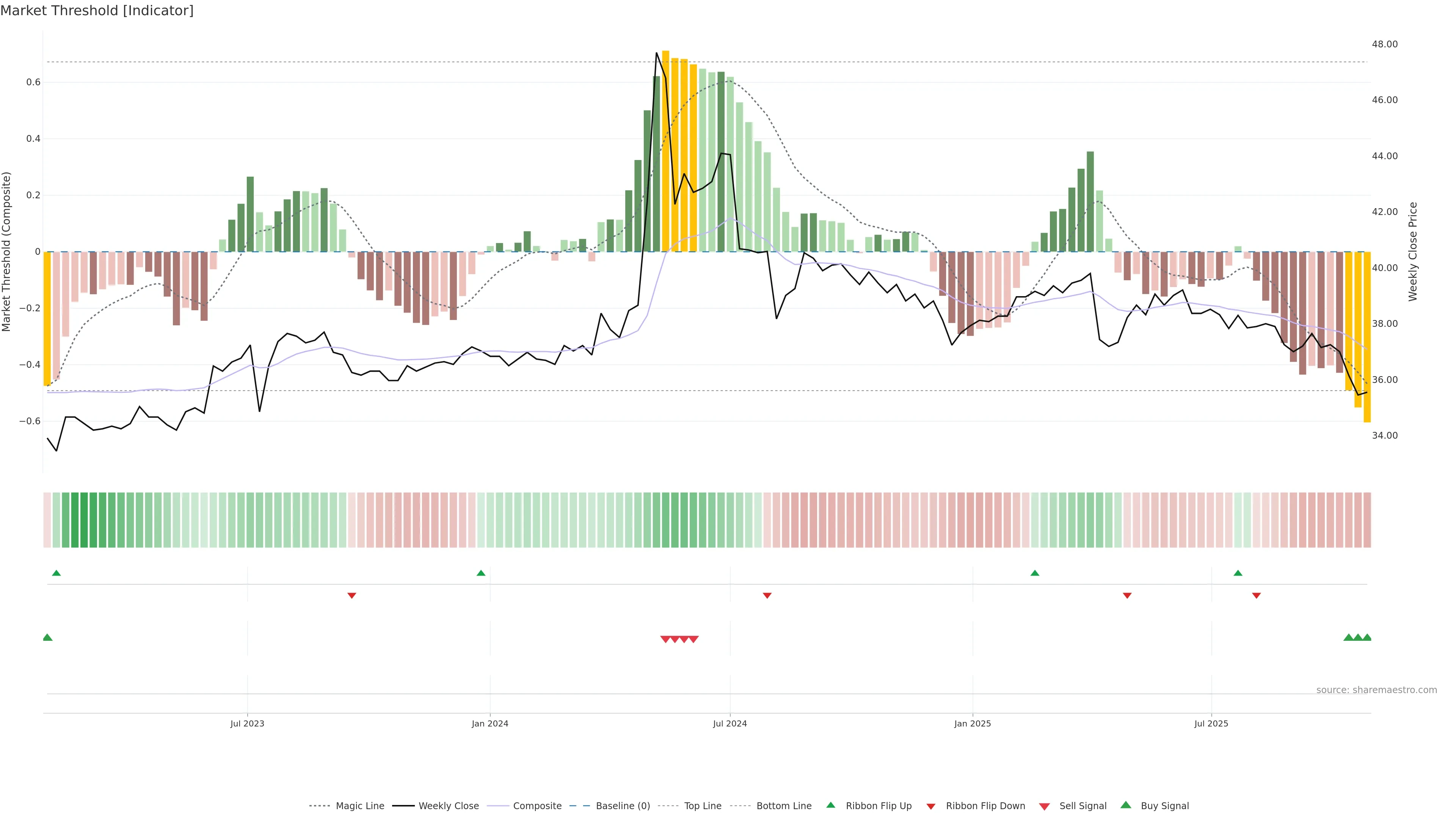The height and width of the screenshot is (819, 1456).
Task: Click the Jul 2024 axis label
Action: click(x=730, y=723)
